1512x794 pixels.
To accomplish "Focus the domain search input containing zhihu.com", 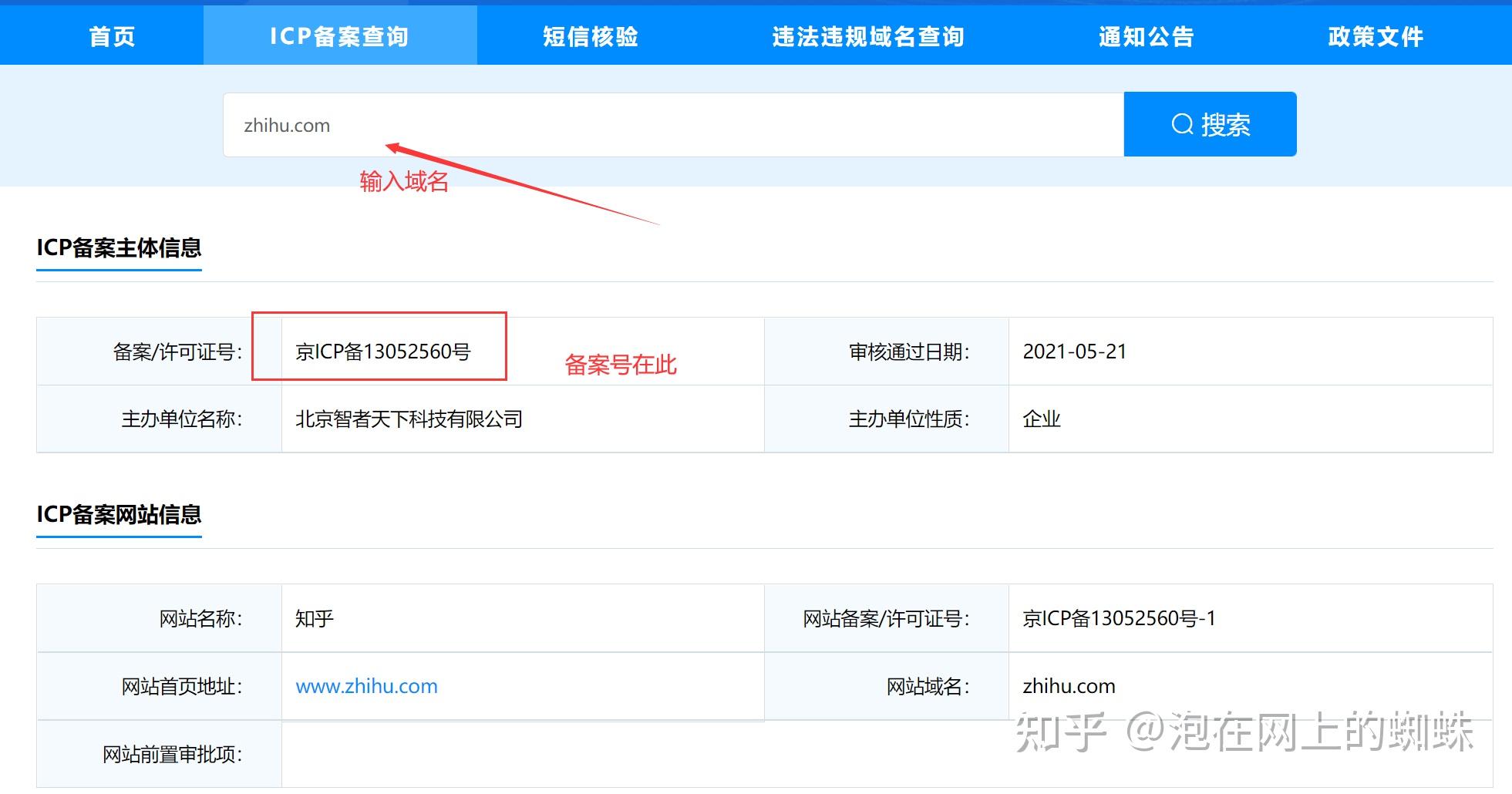I will click(673, 125).
